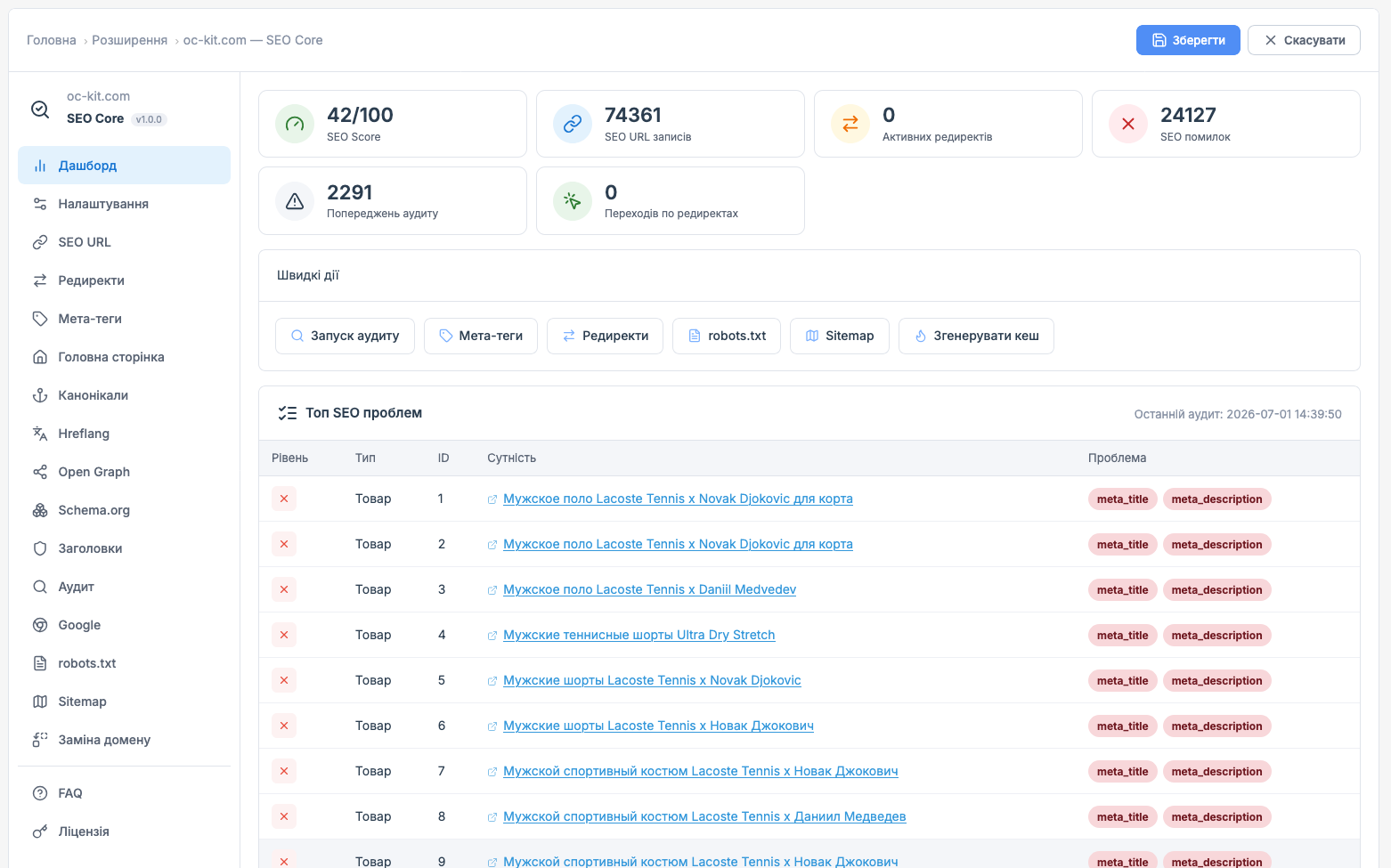1391x868 pixels.
Task: Click error icon in row ID 3
Action: (284, 589)
